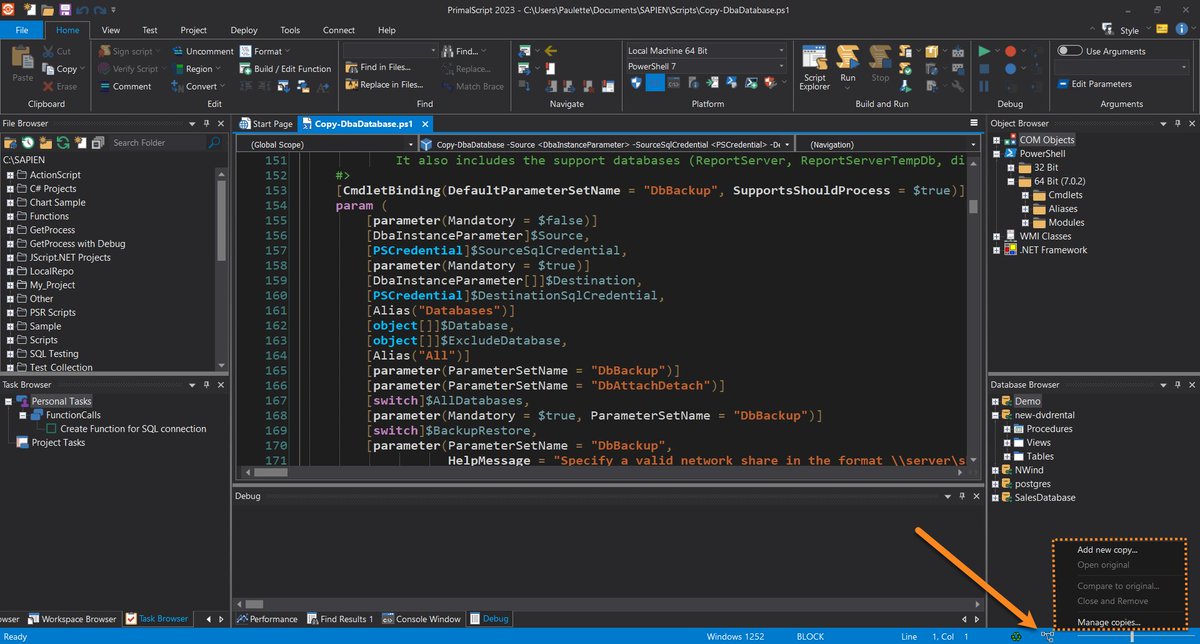Expand the NWind database node
This screenshot has width=1200, height=644.
click(995, 470)
